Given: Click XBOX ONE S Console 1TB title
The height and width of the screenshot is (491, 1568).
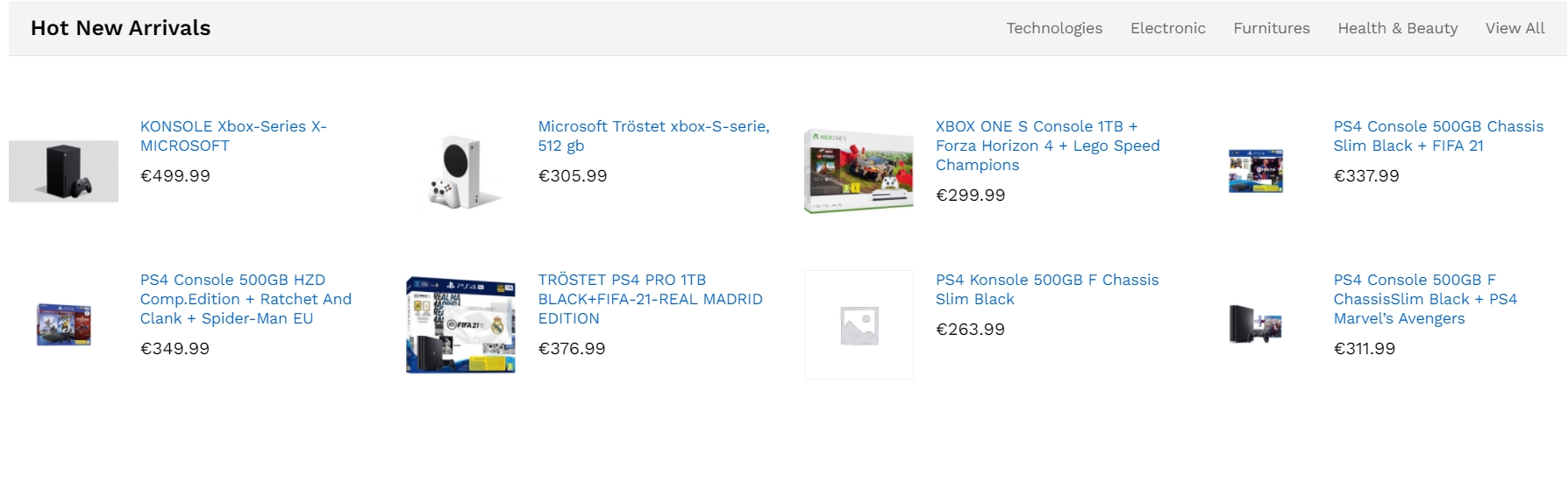Looking at the screenshot, I should [1047, 146].
